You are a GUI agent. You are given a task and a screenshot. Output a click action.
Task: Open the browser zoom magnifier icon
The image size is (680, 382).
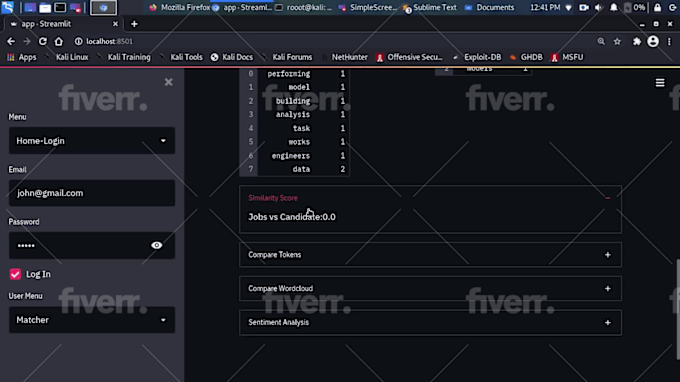point(601,41)
